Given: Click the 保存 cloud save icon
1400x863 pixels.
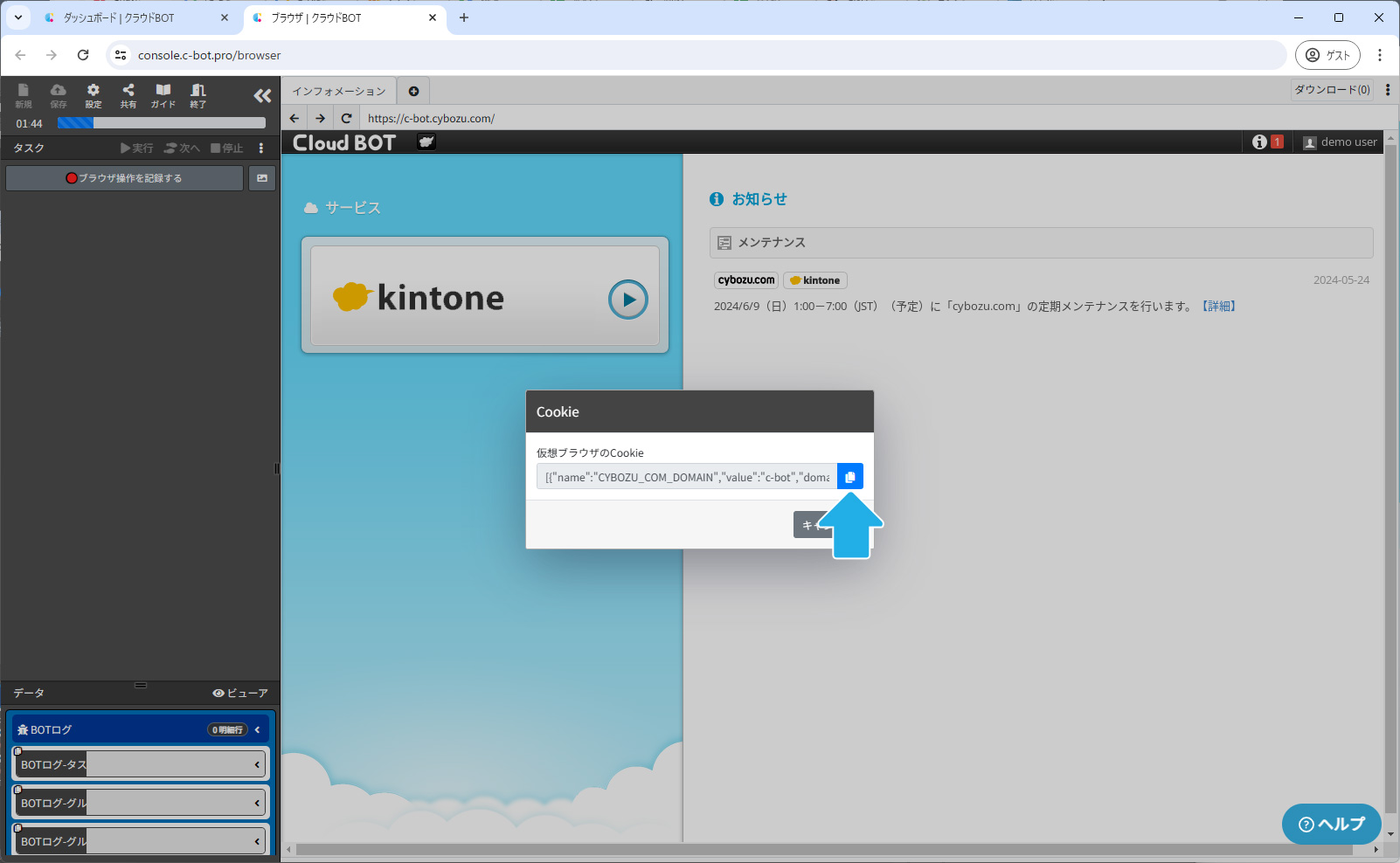Looking at the screenshot, I should pyautogui.click(x=59, y=95).
